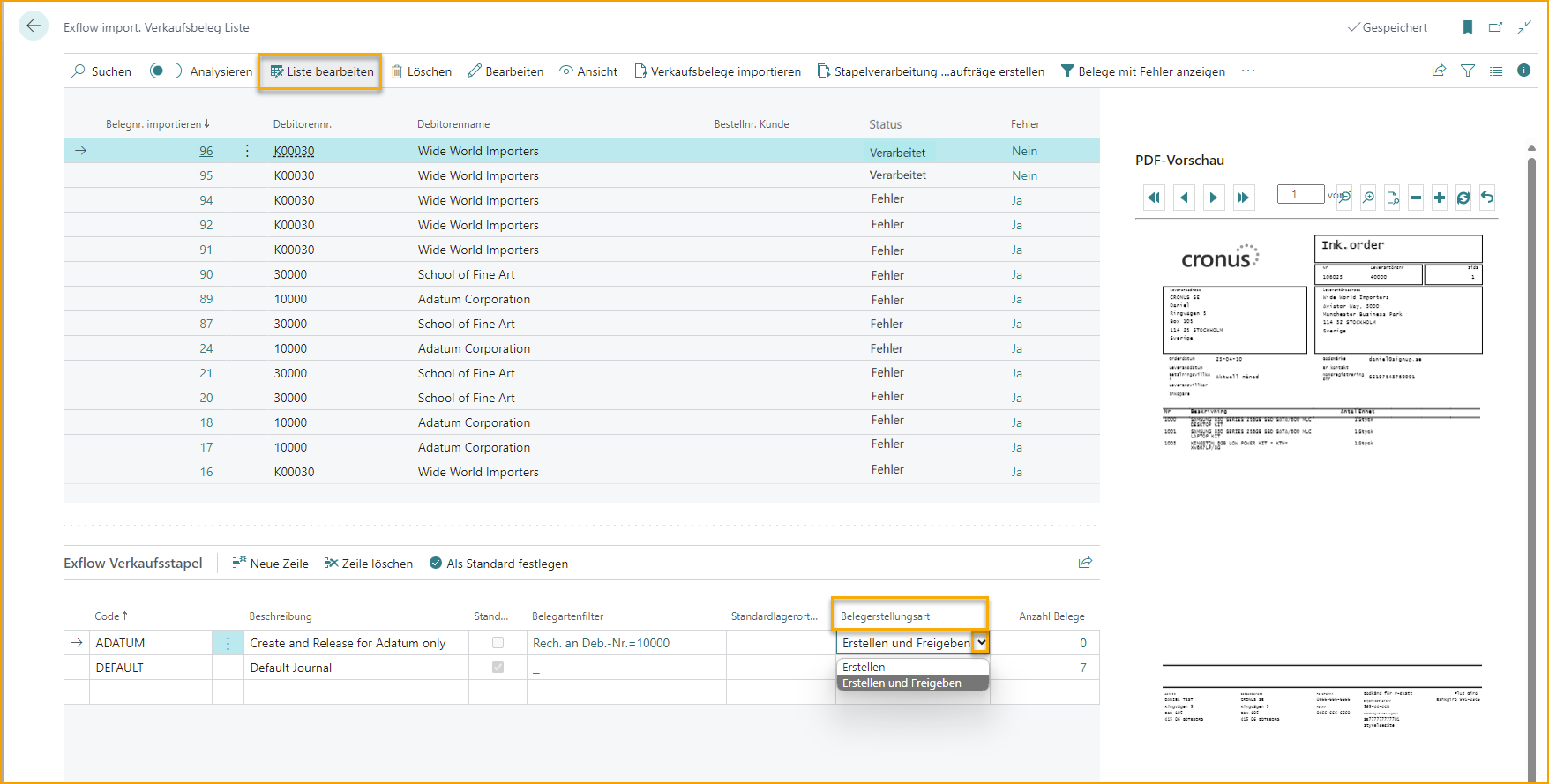Open import document number 95

point(206,175)
